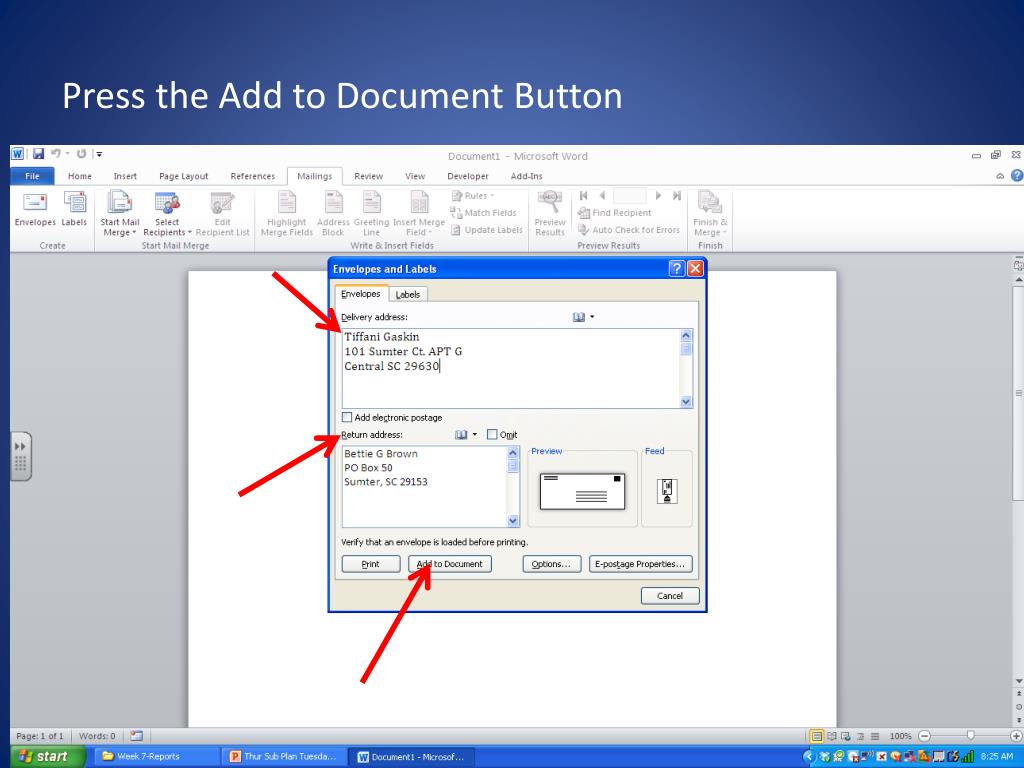This screenshot has width=1024, height=768.
Task: Open Word Help with the blue question mark
Action: pos(1017,176)
